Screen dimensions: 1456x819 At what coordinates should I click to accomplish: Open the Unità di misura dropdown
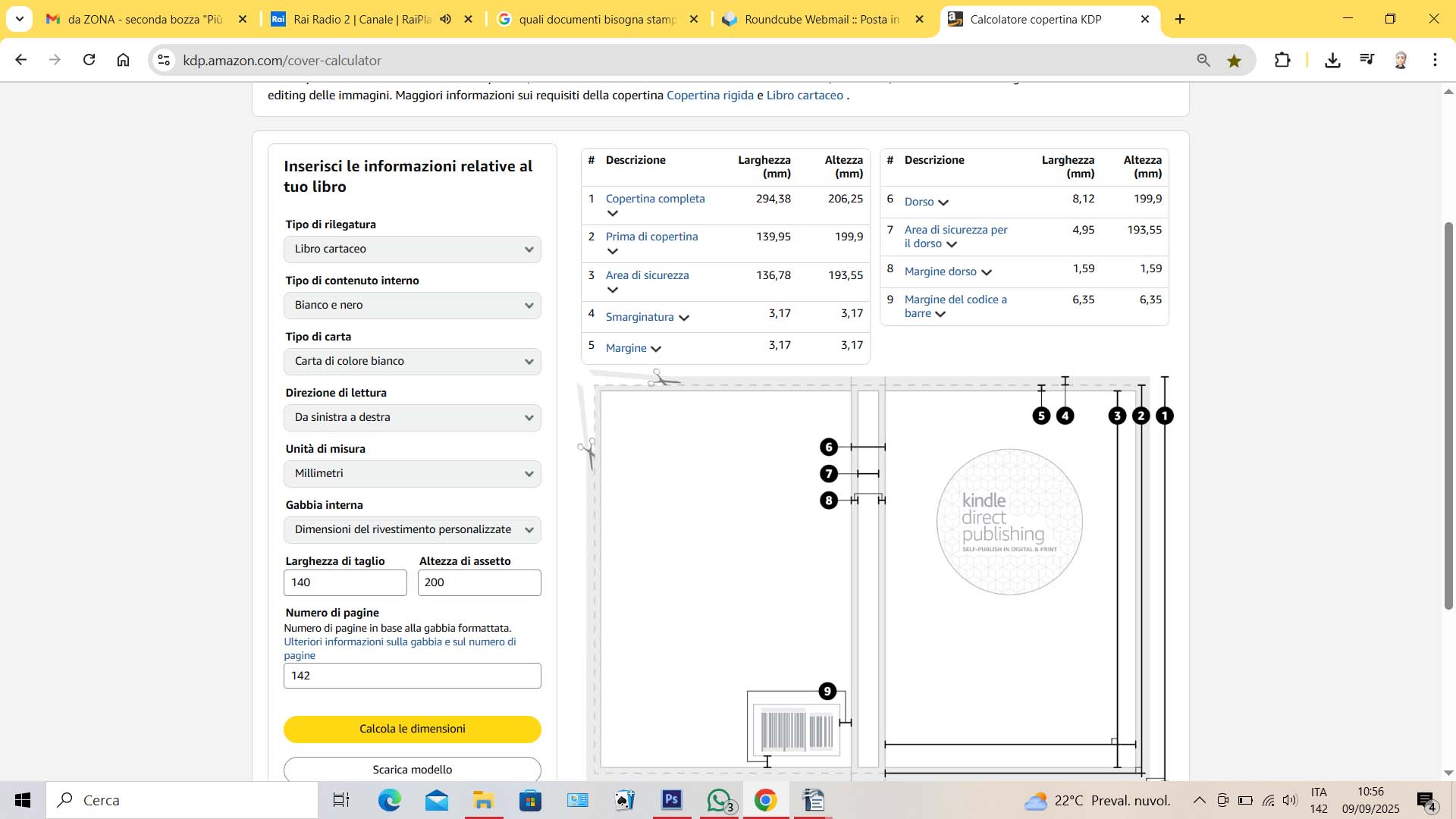(412, 474)
